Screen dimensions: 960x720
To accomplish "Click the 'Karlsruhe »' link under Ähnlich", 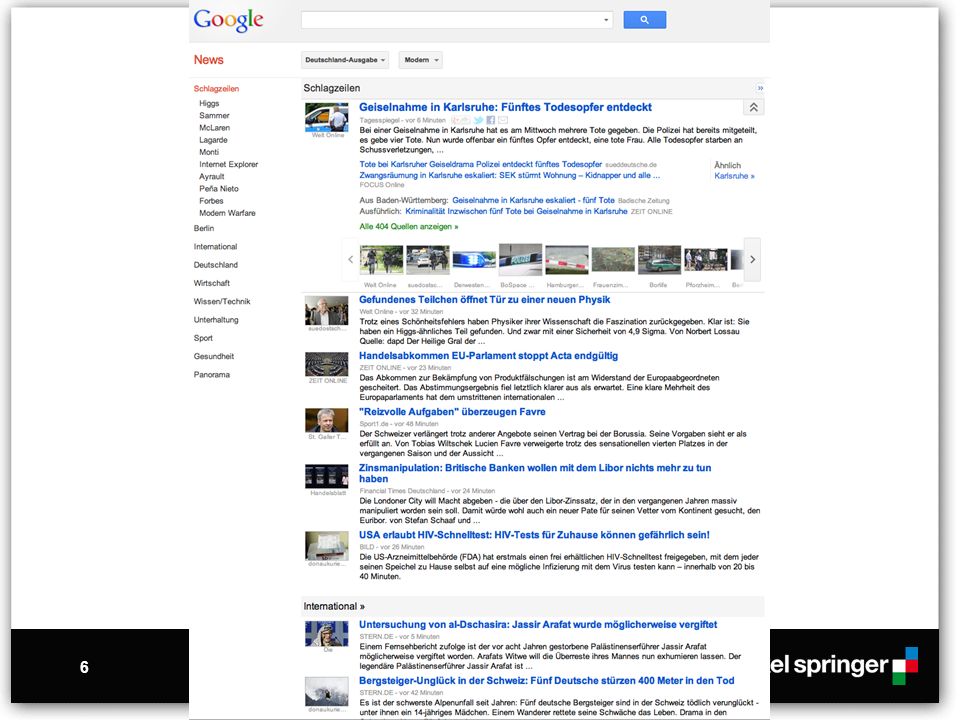I will pyautogui.click(x=734, y=176).
